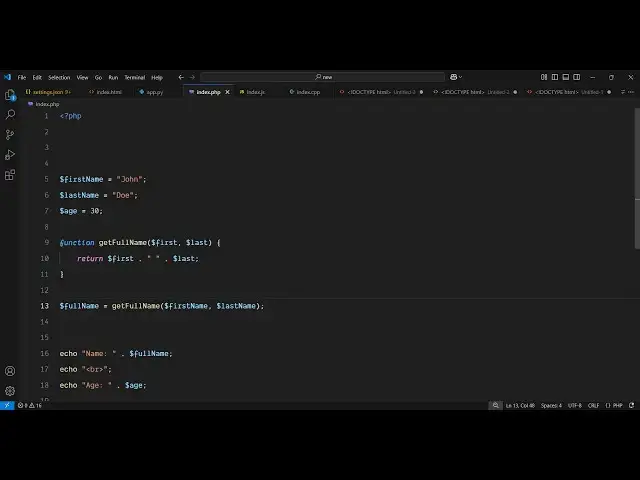Open the Run and Debug view
The height and width of the screenshot is (480, 640).
10,155
